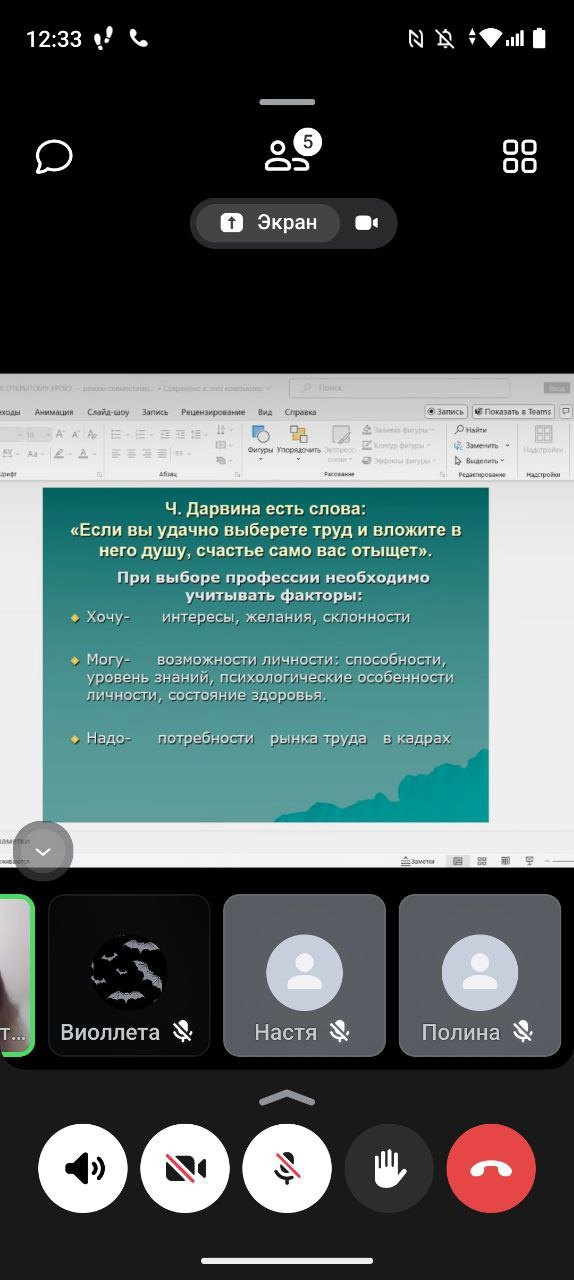Open the call chat bubble
This screenshot has width=574, height=1280.
[x=54, y=156]
